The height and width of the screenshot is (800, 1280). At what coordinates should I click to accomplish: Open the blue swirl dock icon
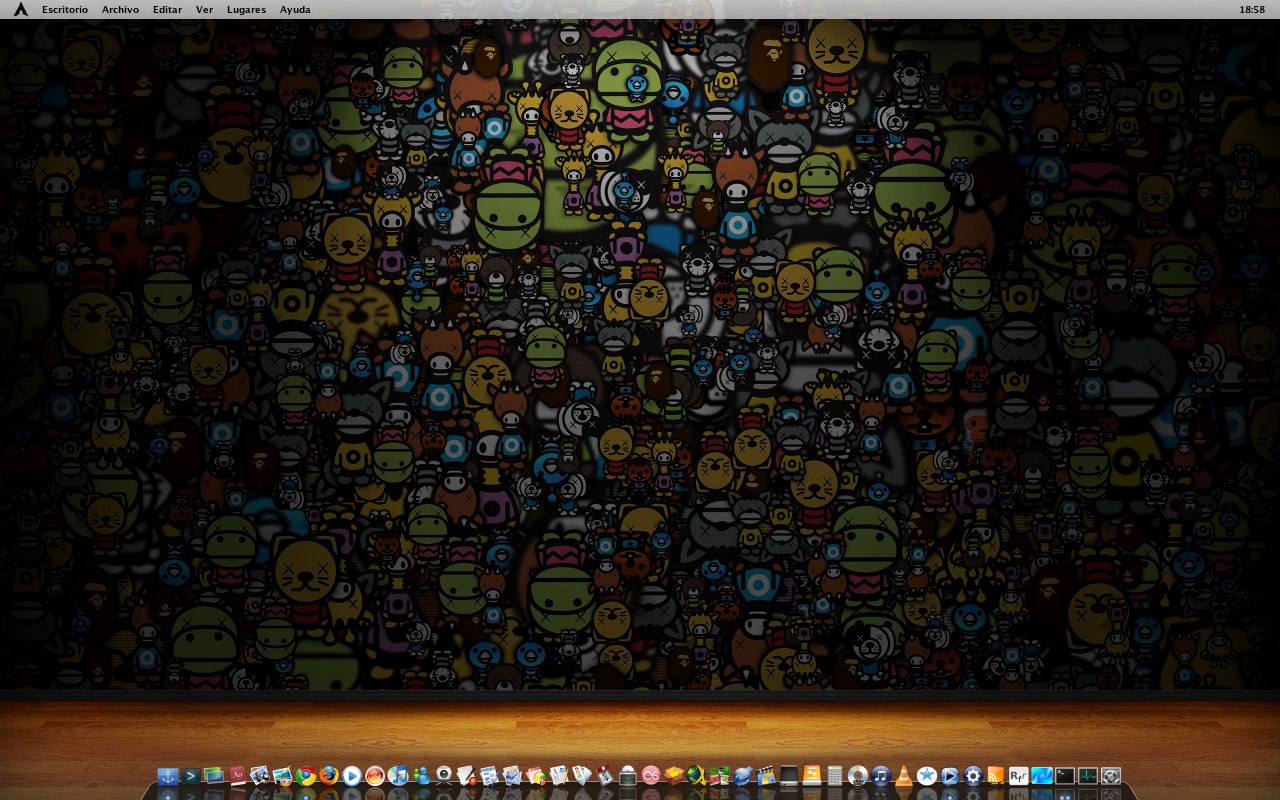(x=1042, y=776)
